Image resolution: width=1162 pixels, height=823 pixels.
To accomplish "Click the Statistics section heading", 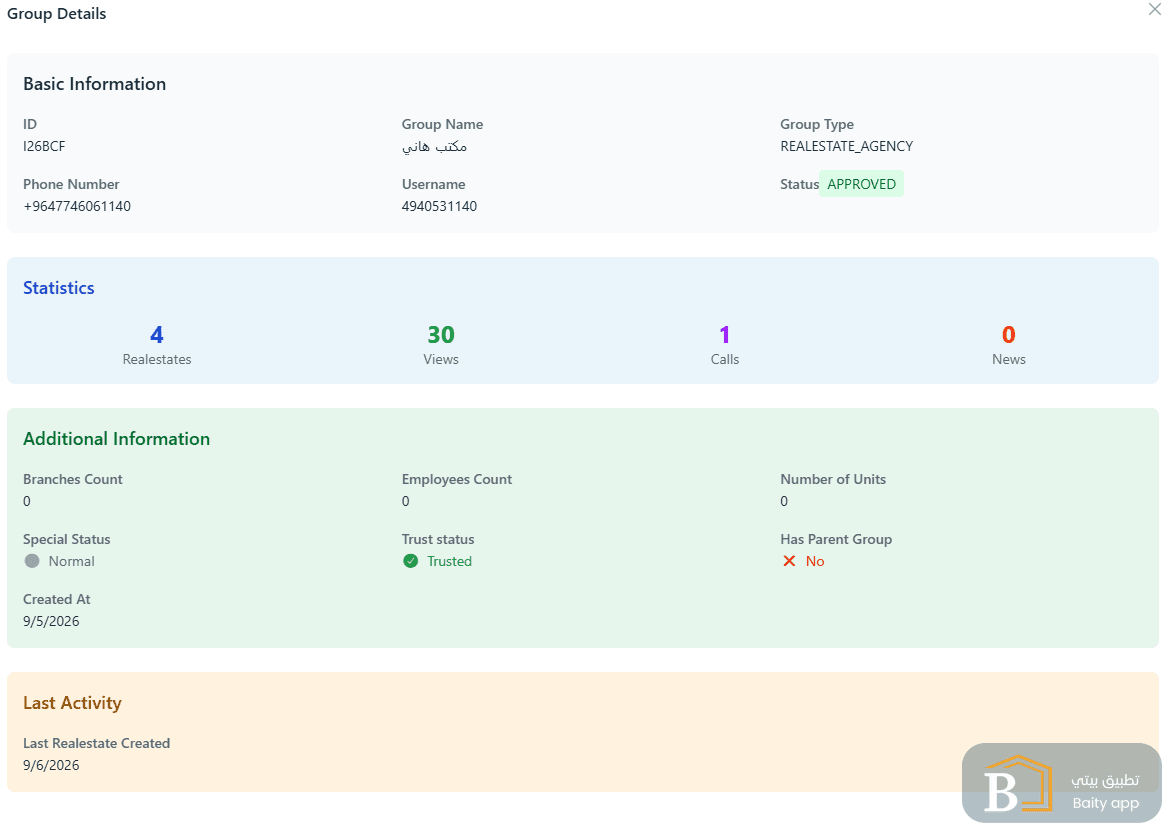I will click(59, 287).
